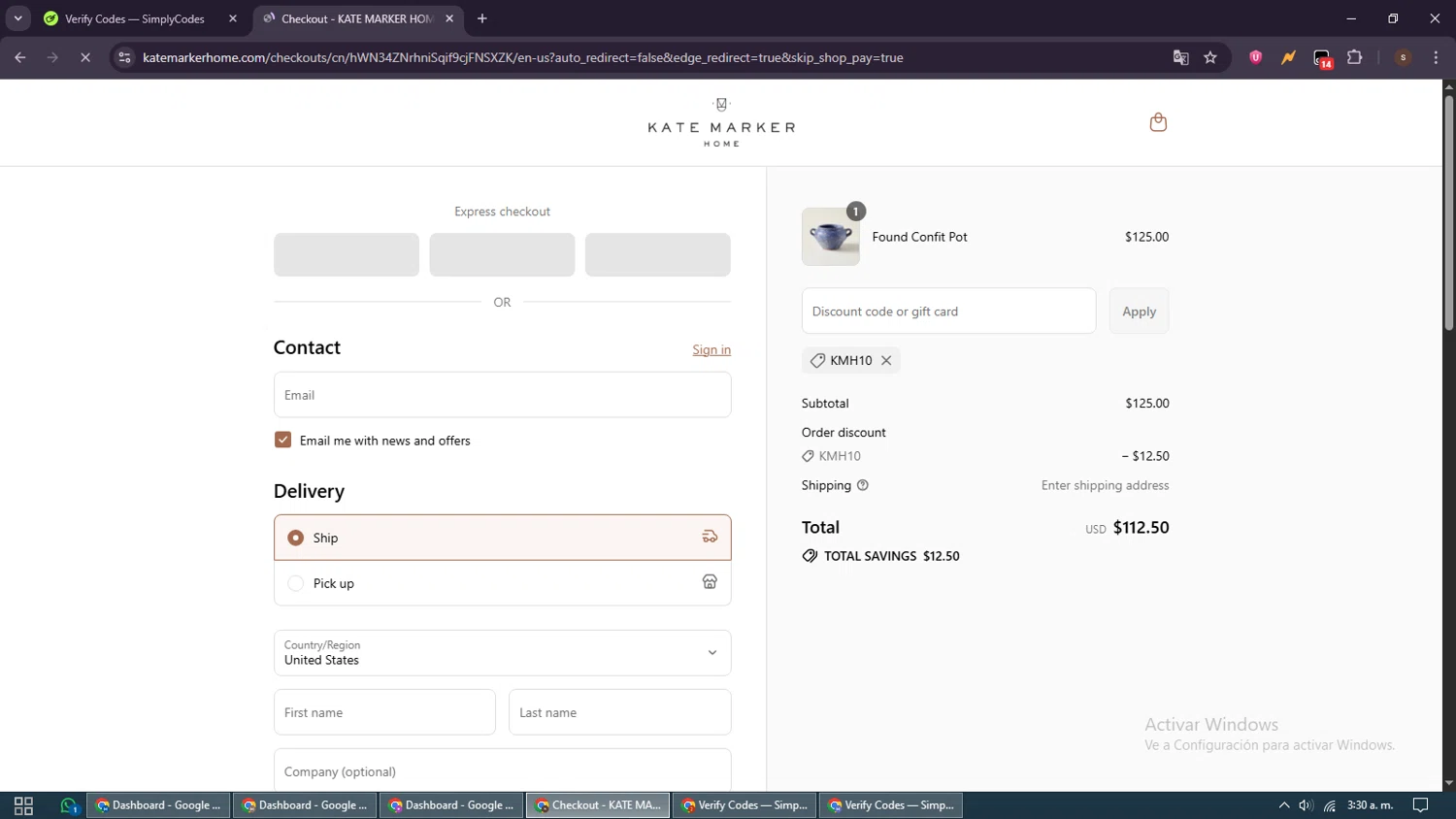Image resolution: width=1456 pixels, height=819 pixels.
Task: Click the third express checkout button
Action: (658, 254)
